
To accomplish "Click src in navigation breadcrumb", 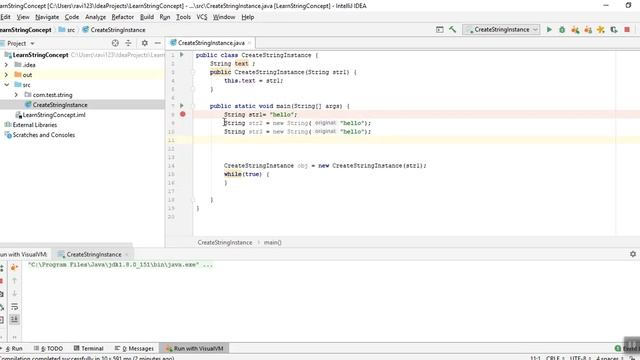I will coord(67,30).
